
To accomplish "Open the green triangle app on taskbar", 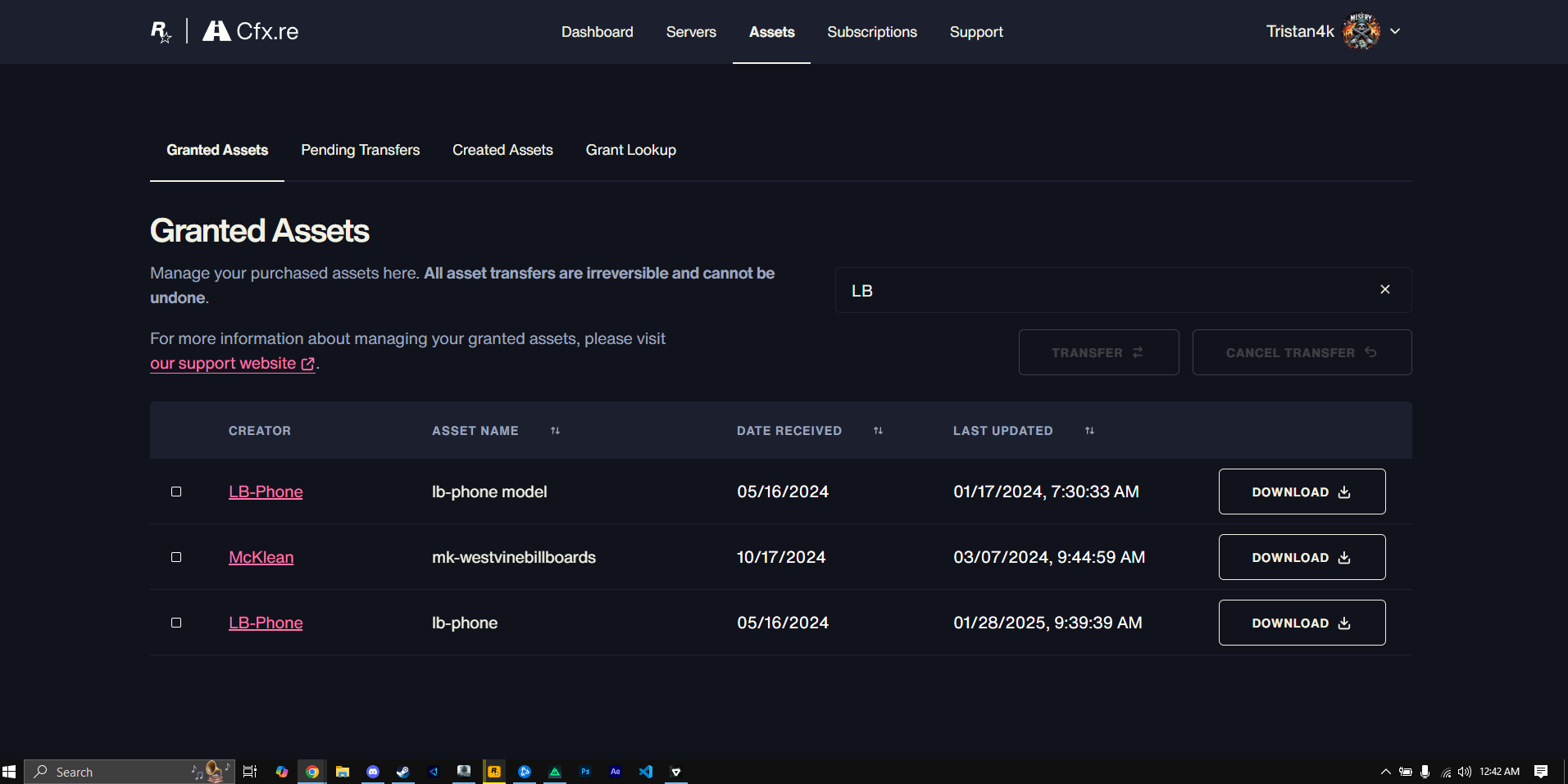I will click(x=555, y=772).
